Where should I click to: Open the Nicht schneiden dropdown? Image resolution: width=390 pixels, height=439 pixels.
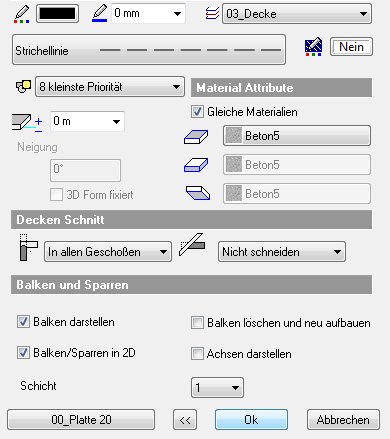(282, 252)
